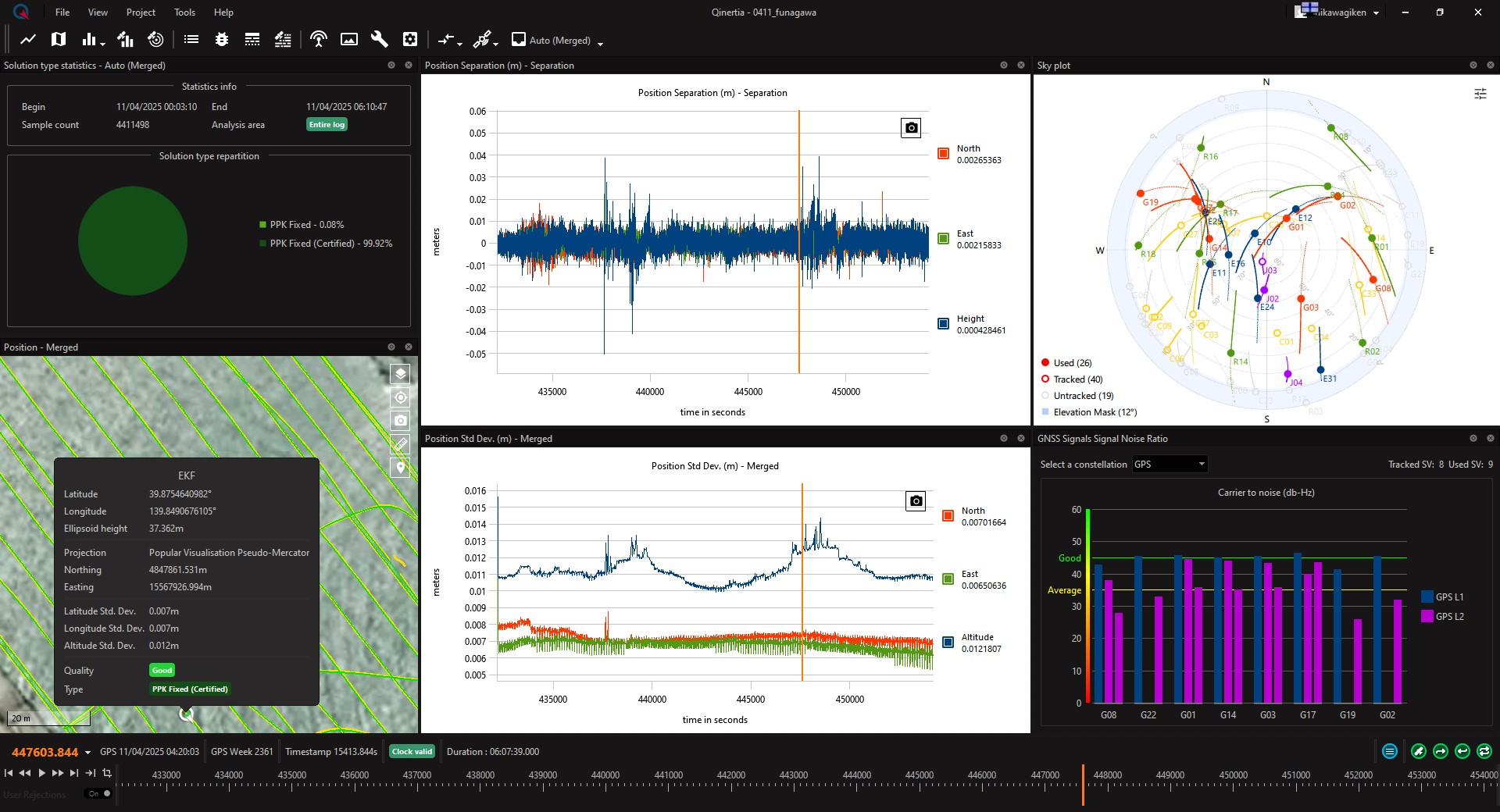Toggle North series in Position Std Dev legend

point(948,515)
